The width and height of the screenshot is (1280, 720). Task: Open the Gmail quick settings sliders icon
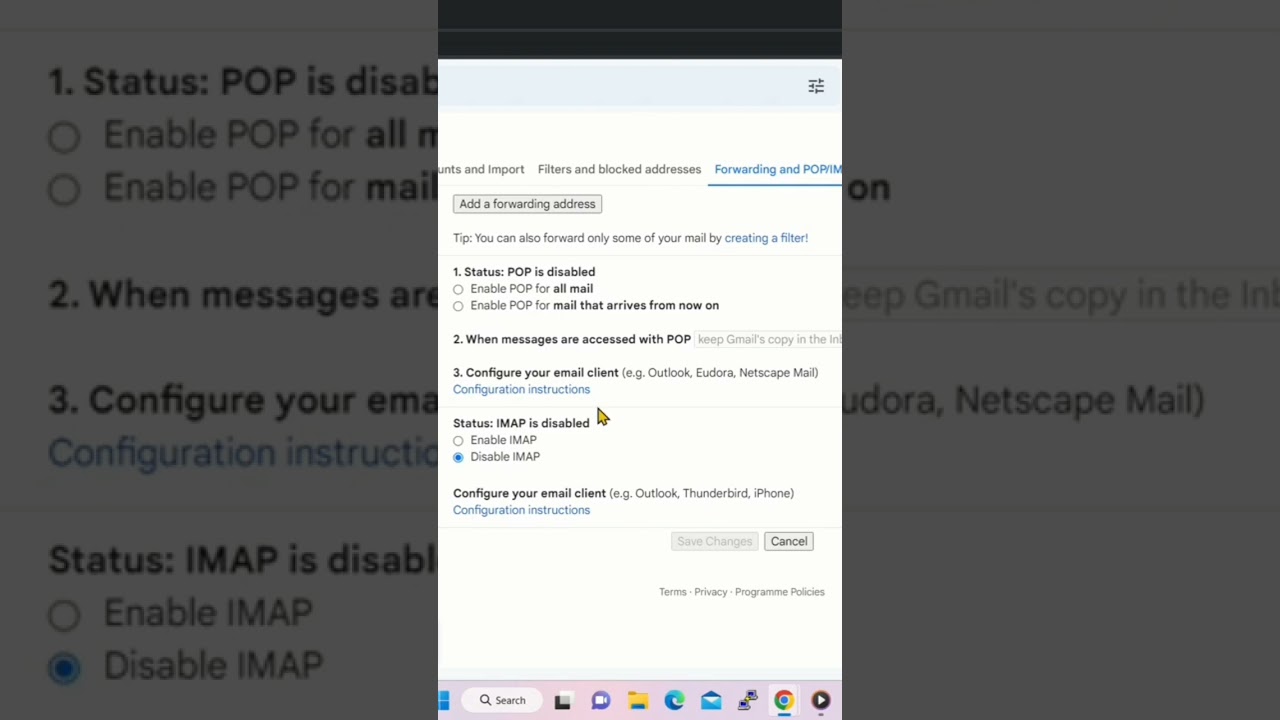(816, 86)
